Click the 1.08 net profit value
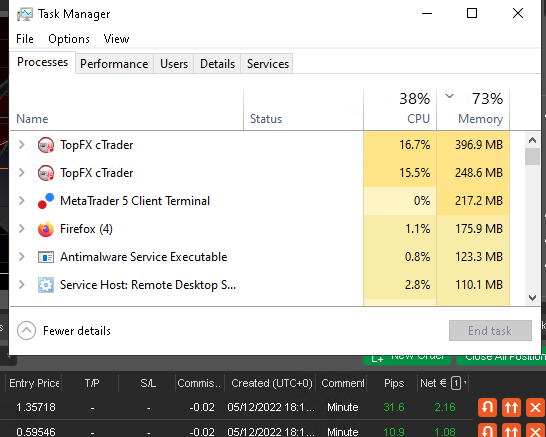Screen dimensions: 546x437 point(445,432)
